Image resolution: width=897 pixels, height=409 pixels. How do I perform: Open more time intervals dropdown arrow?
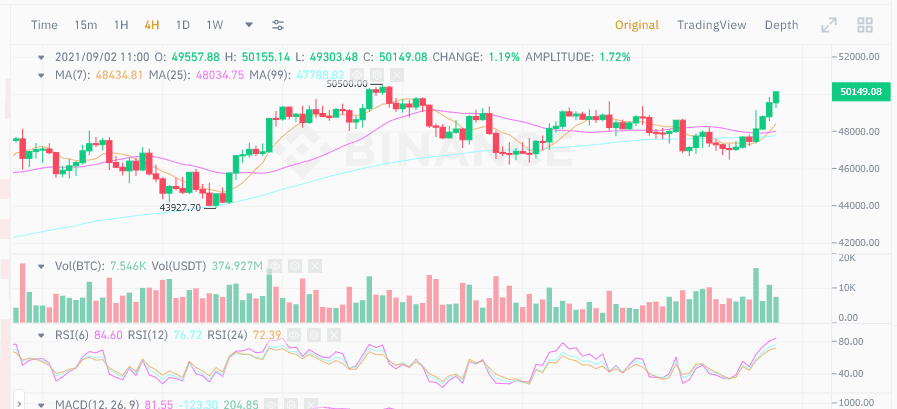pos(249,25)
